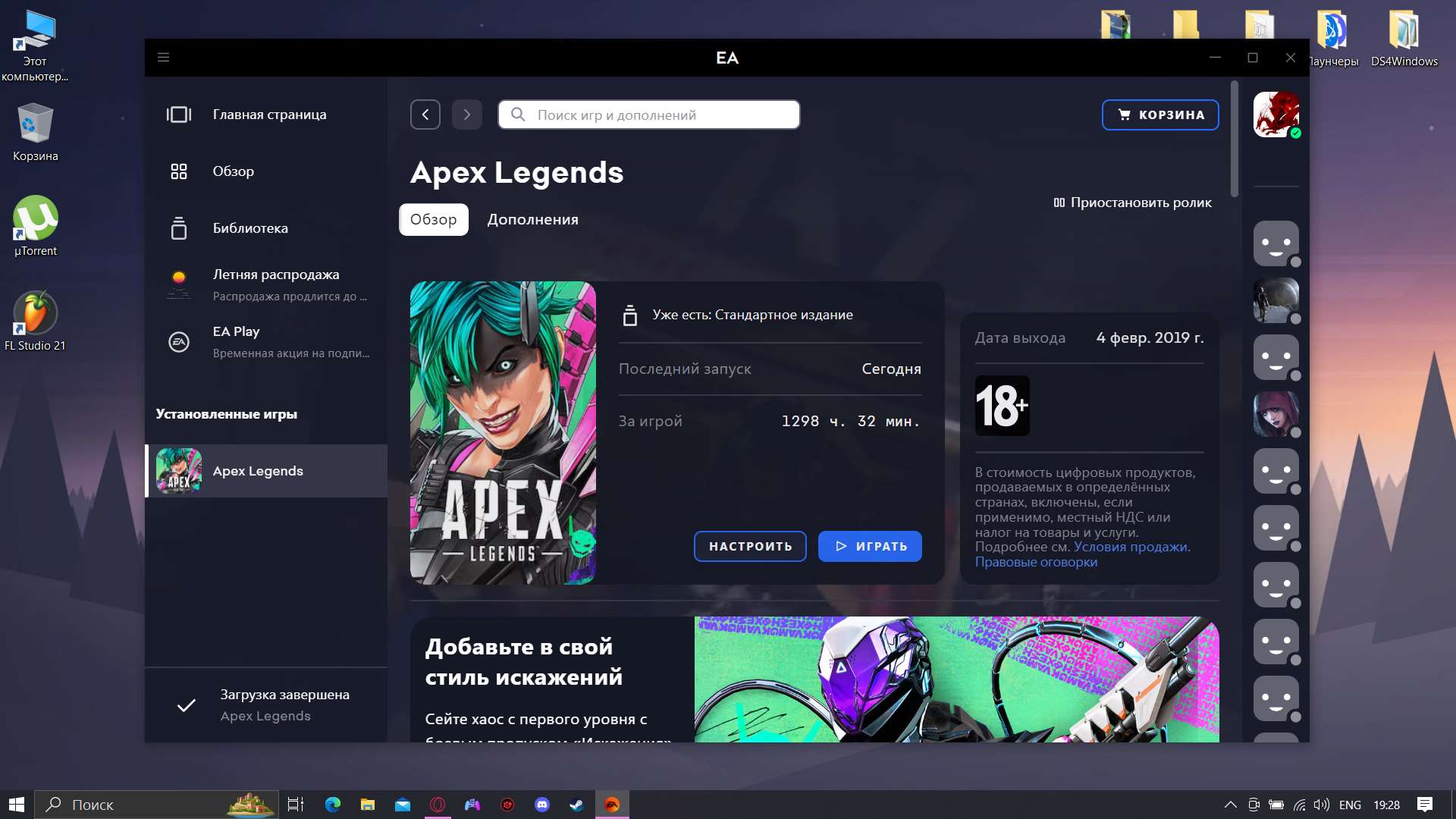1456x819 pixels.
Task: Switch to the Обзор tab
Action: 433,219
